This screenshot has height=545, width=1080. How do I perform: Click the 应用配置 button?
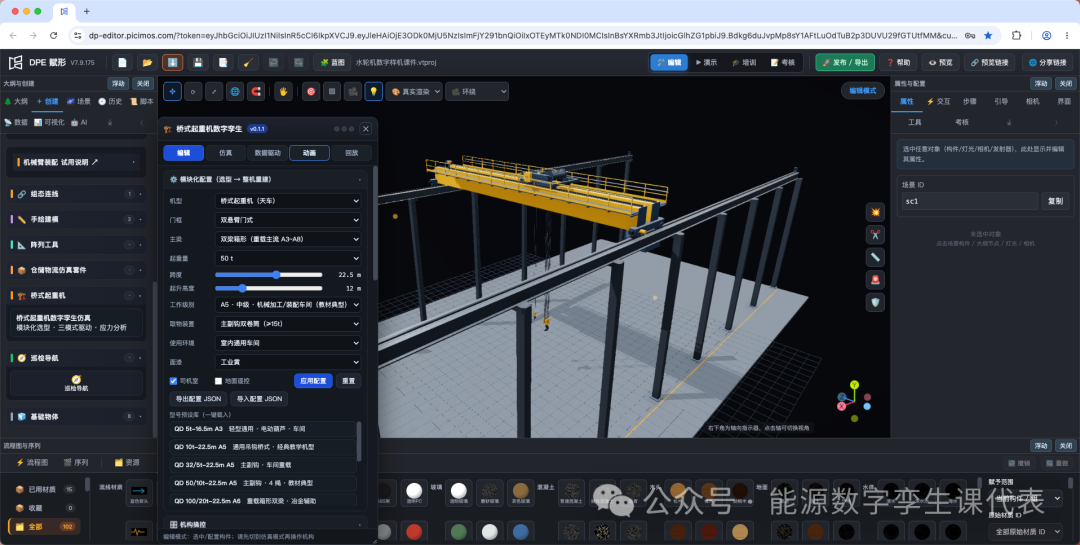313,381
